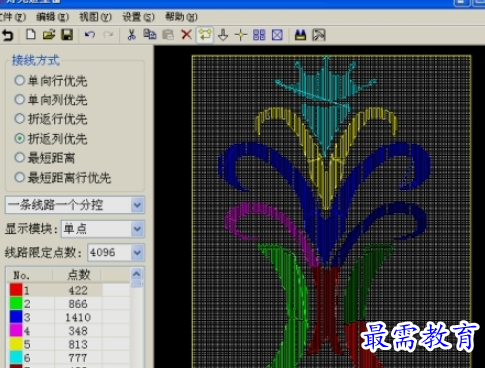Click magenta color swatch of line 4
The height and width of the screenshot is (368, 485).
pos(16,330)
